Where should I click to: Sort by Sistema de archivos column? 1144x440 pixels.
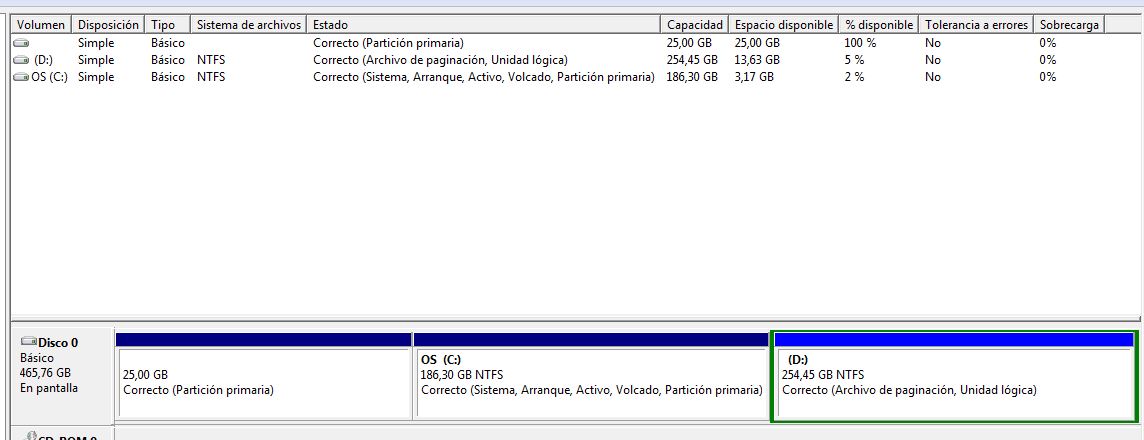coord(248,24)
